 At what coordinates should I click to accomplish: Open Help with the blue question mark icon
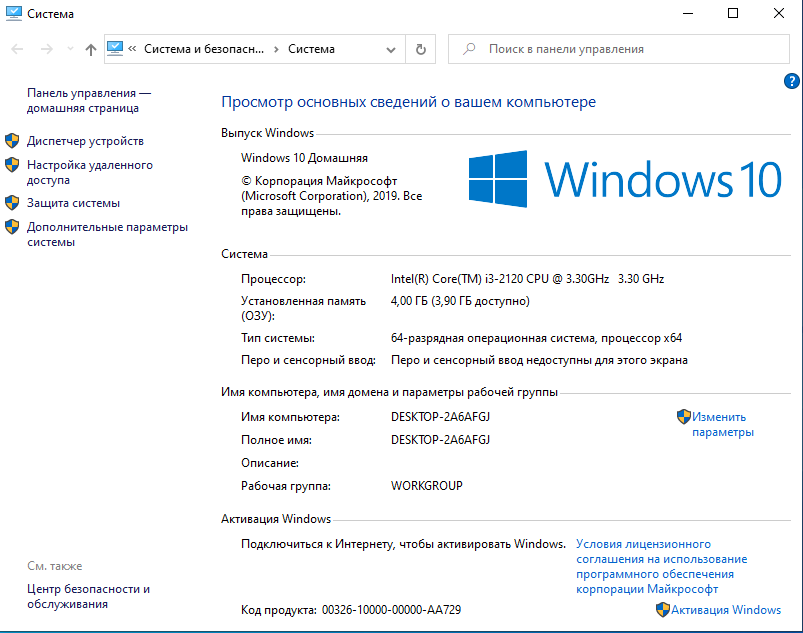[791, 81]
